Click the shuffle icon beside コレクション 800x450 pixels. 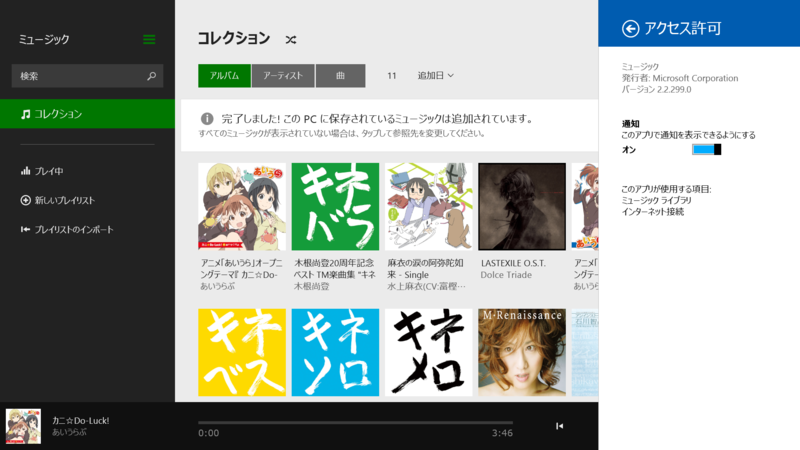(291, 39)
